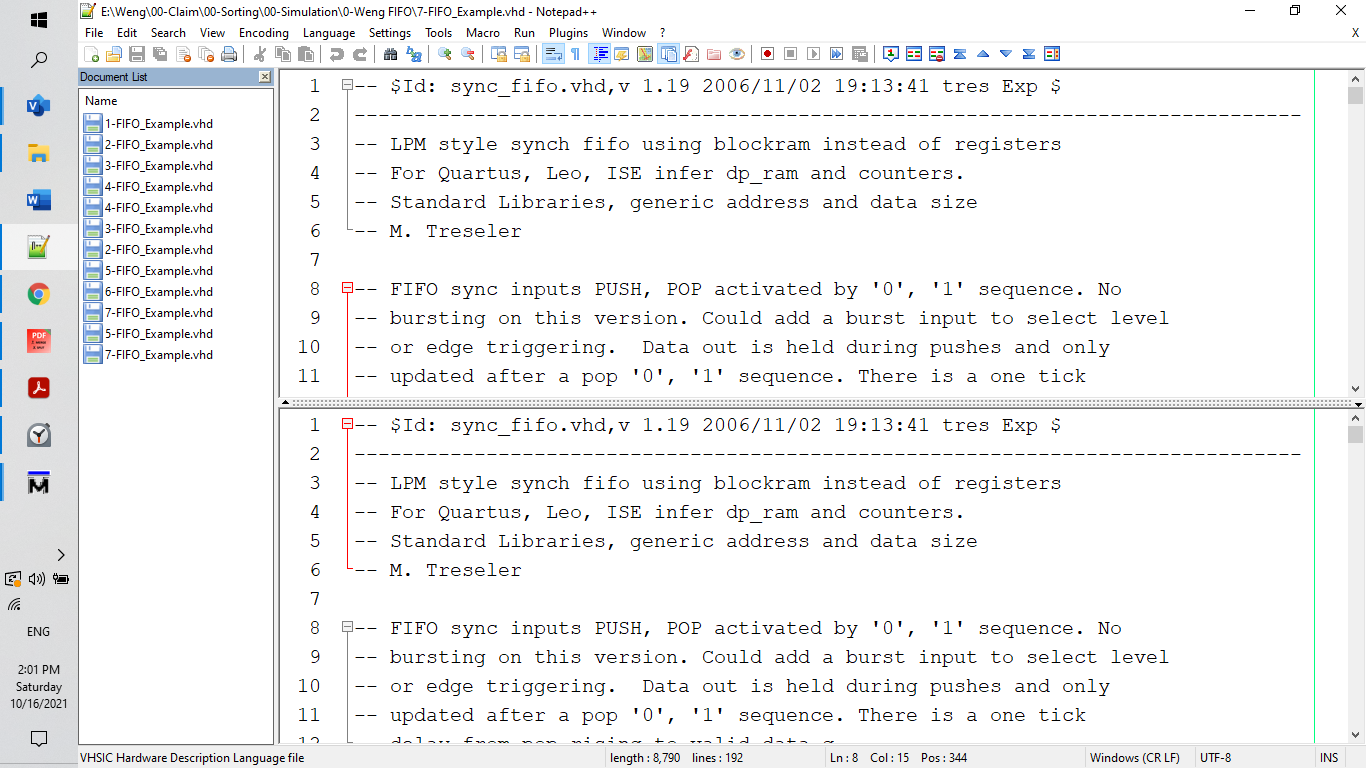Zoom out using the magnifier minus icon
This screenshot has height=768, width=1366.
click(x=468, y=54)
